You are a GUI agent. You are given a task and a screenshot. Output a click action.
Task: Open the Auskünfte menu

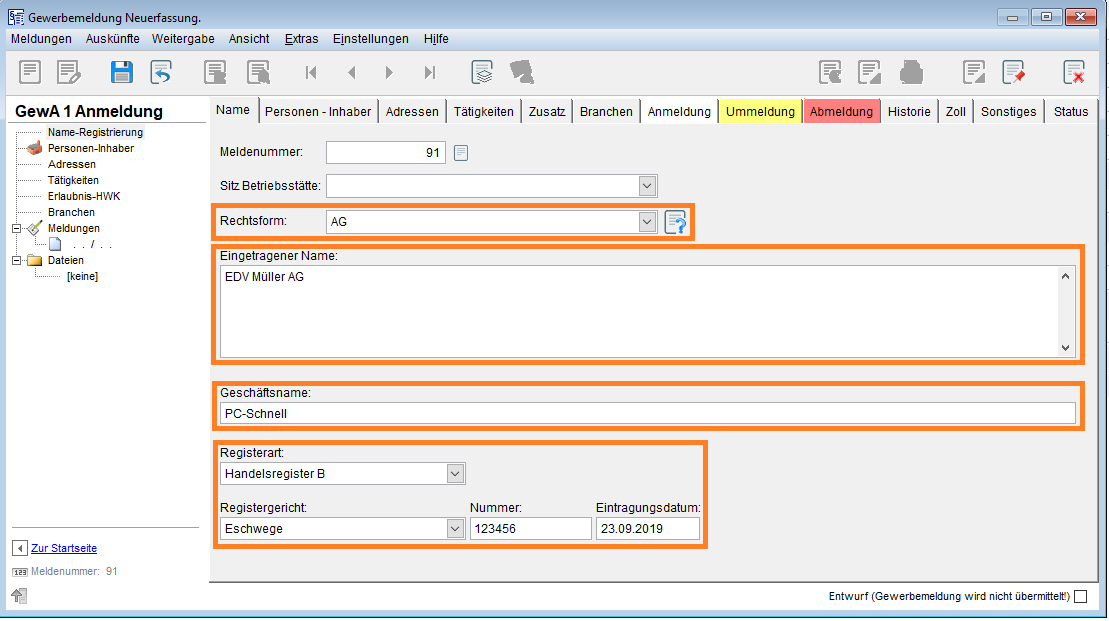[112, 39]
